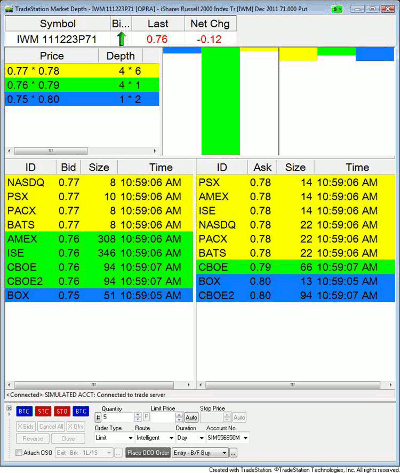Select the CBOE2 ask row at 0.80
Image resolution: width=400 pixels, height=473 pixels.
pos(295,295)
